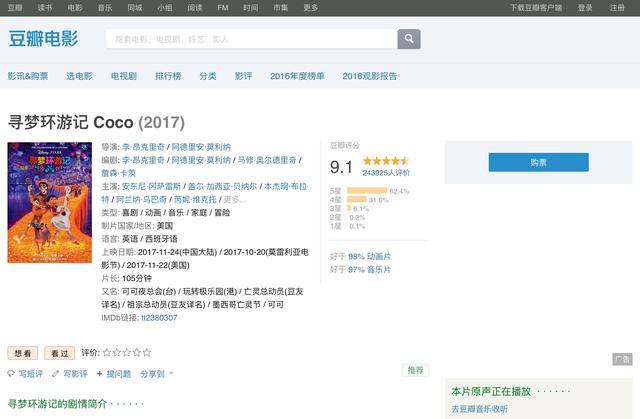Click the 想看 button

(22, 353)
